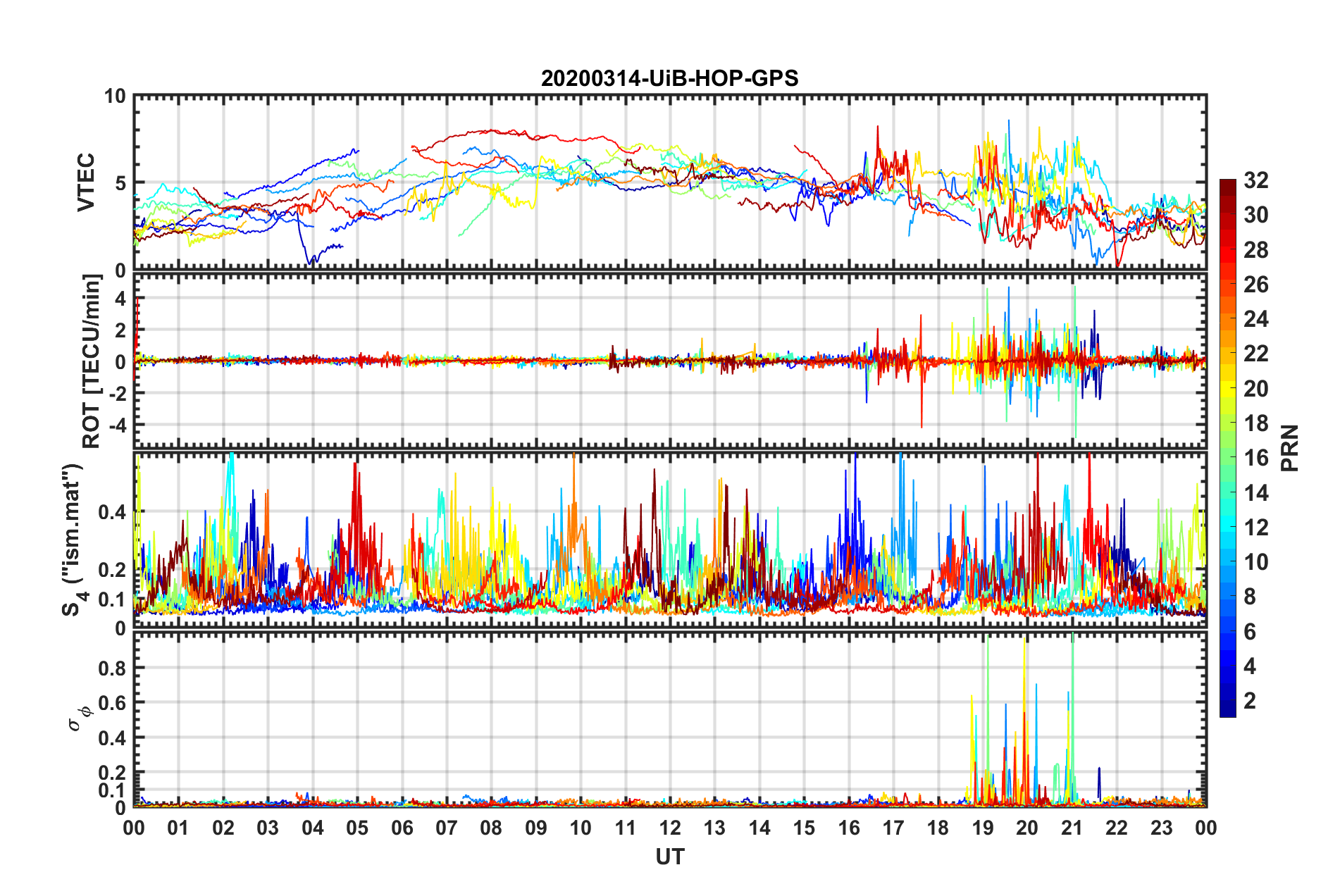Image resolution: width=1340 pixels, height=896 pixels.
Task: Select the 2 tick on ROT y-axis
Action: (120, 330)
